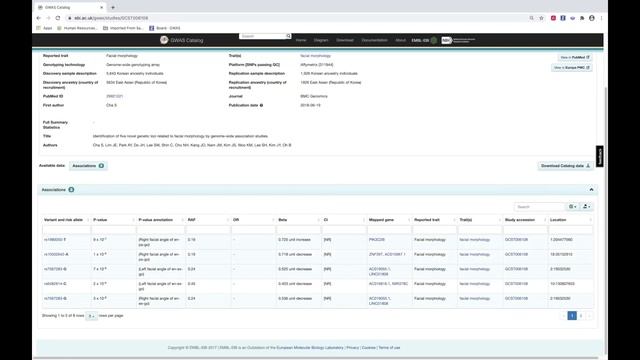Image resolution: width=640 pixels, height=360 pixels.
Task: Click the GWAS Catalog logo icon
Action: [164, 40]
